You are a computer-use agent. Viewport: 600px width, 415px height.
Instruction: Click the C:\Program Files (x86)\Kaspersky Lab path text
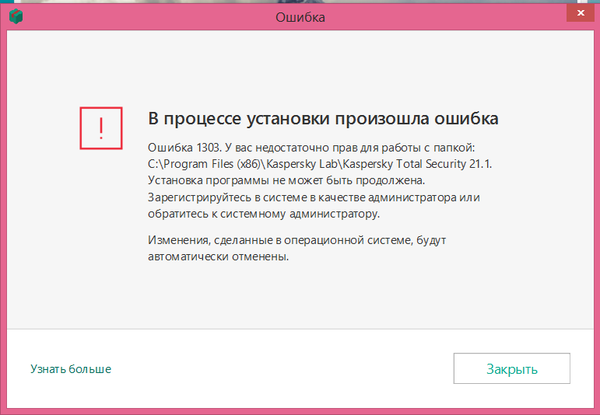(x=320, y=164)
